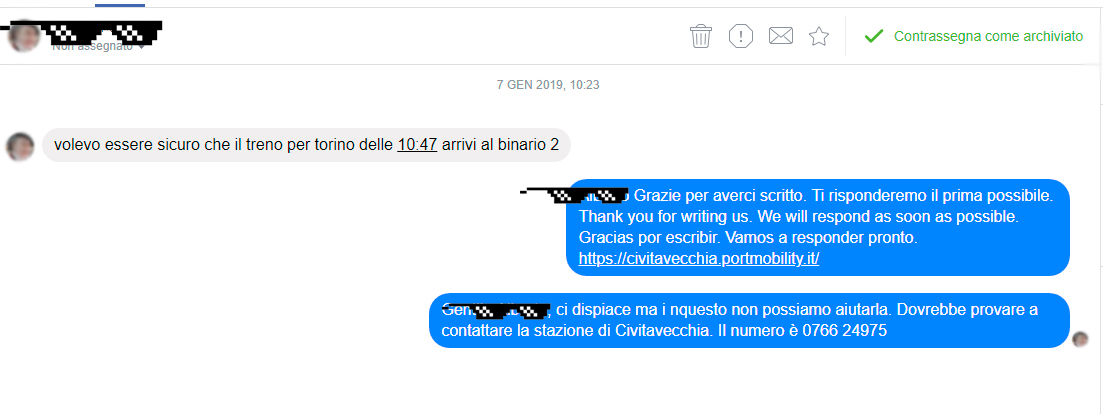Click the green checkmark archive icon
The width and height of the screenshot is (1103, 414).
(873, 36)
